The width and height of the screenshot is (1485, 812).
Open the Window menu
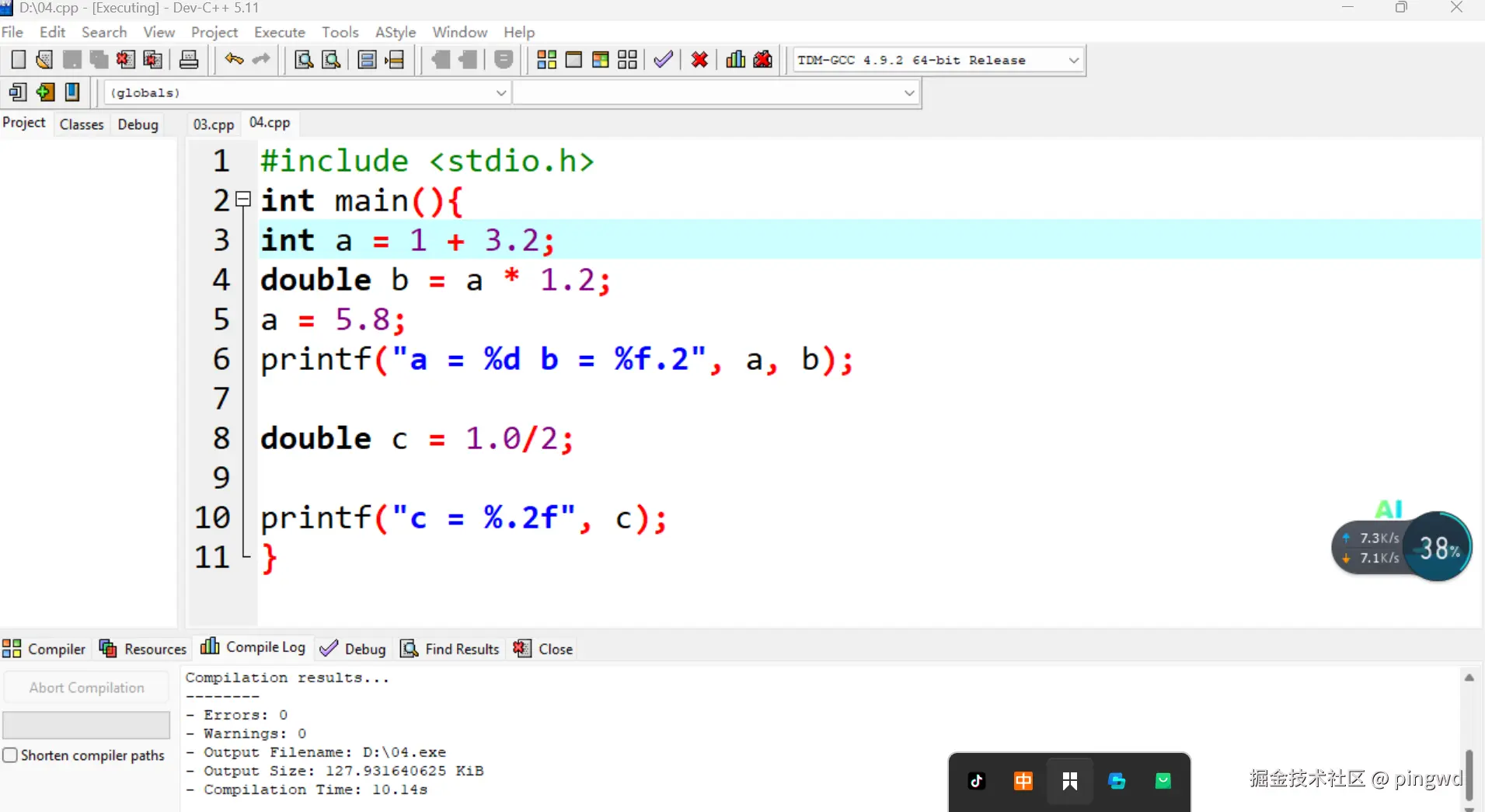[460, 32]
